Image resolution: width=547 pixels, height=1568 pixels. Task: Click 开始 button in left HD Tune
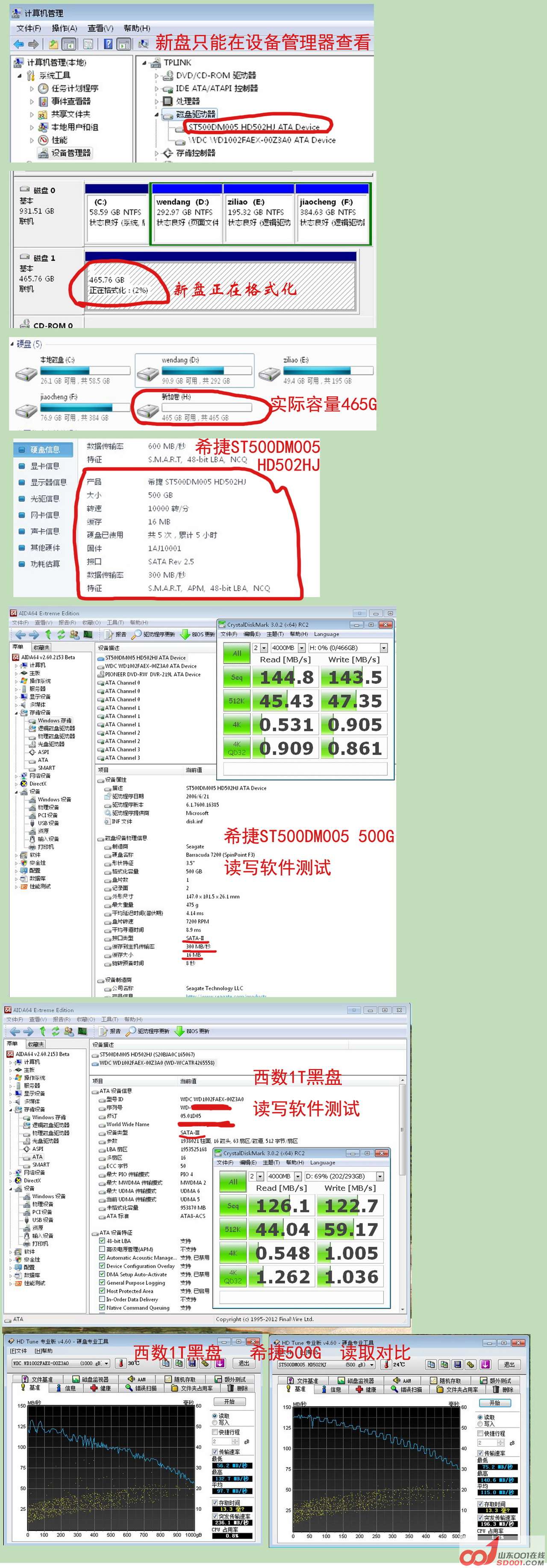pyautogui.click(x=229, y=1401)
